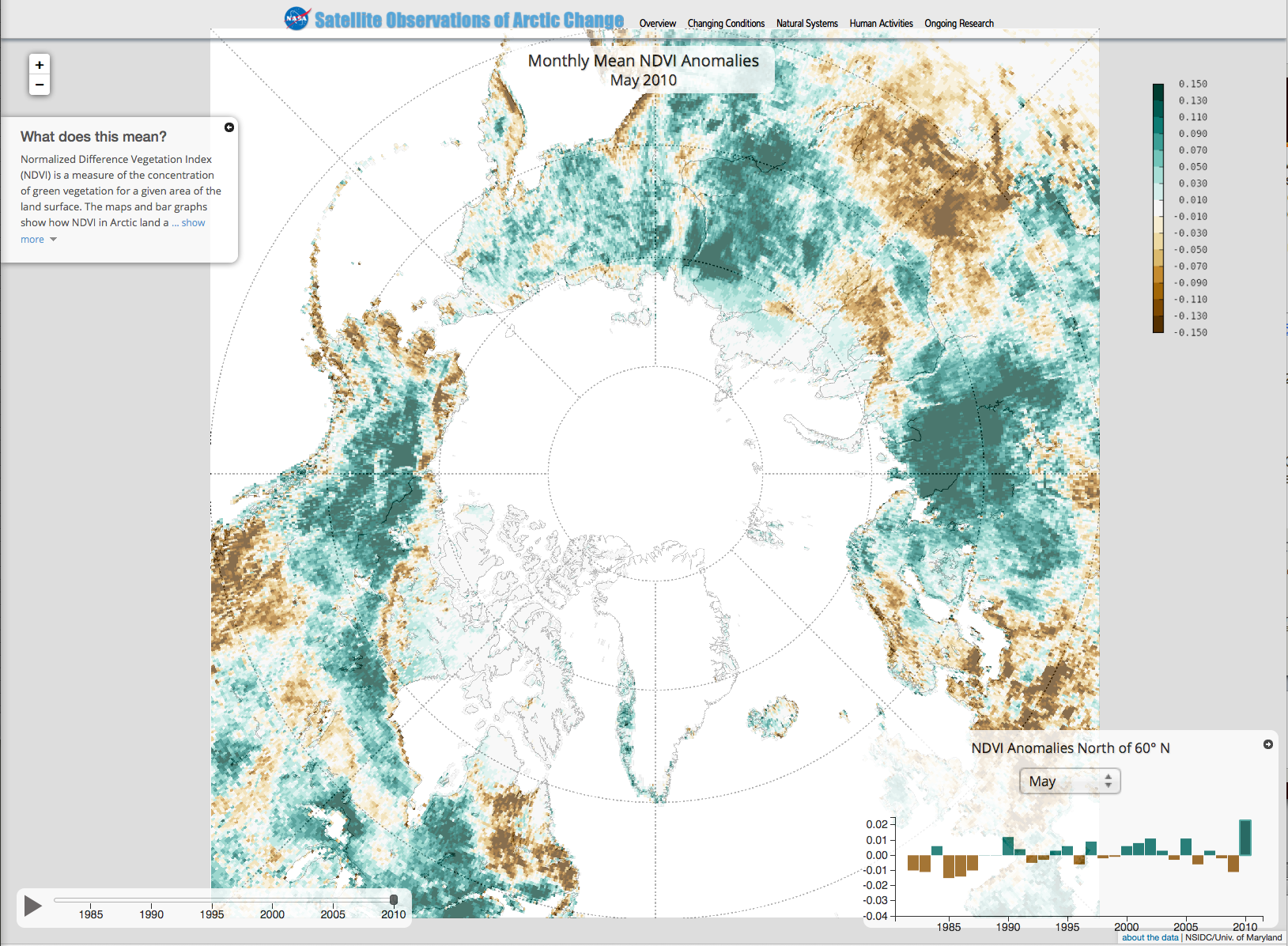The width and height of the screenshot is (1288, 946).
Task: Click the tall 2010 bar in chart
Action: pos(1245,838)
